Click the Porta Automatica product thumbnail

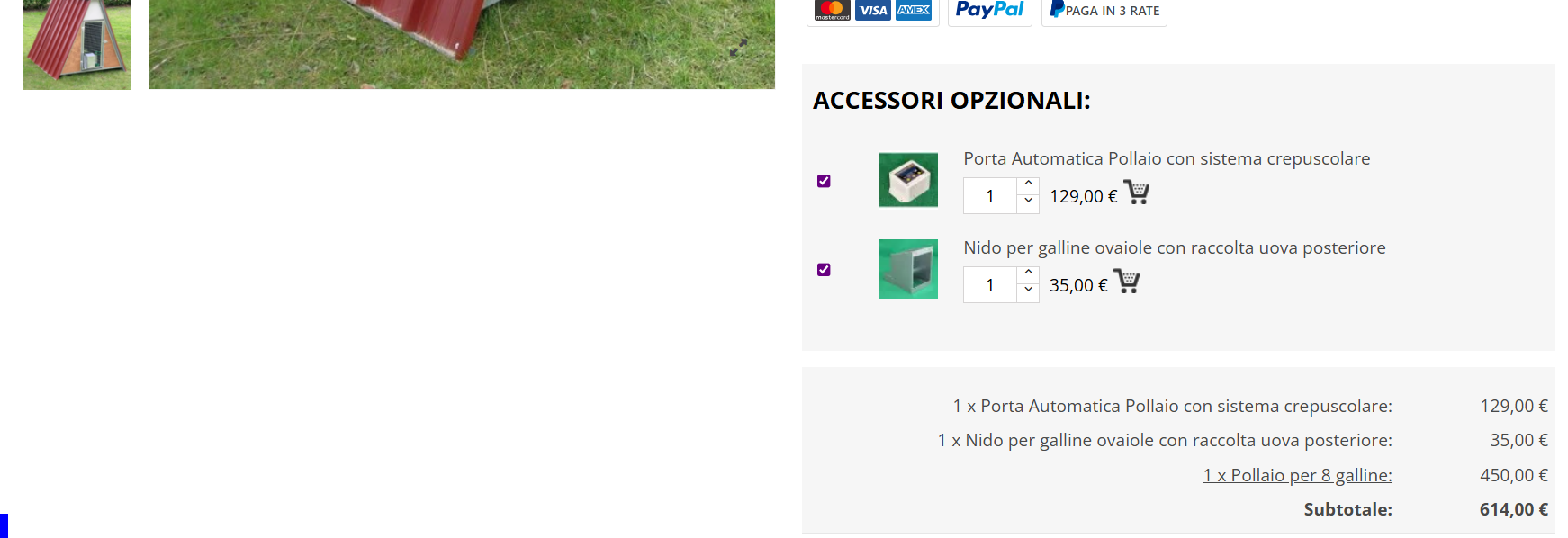click(908, 180)
